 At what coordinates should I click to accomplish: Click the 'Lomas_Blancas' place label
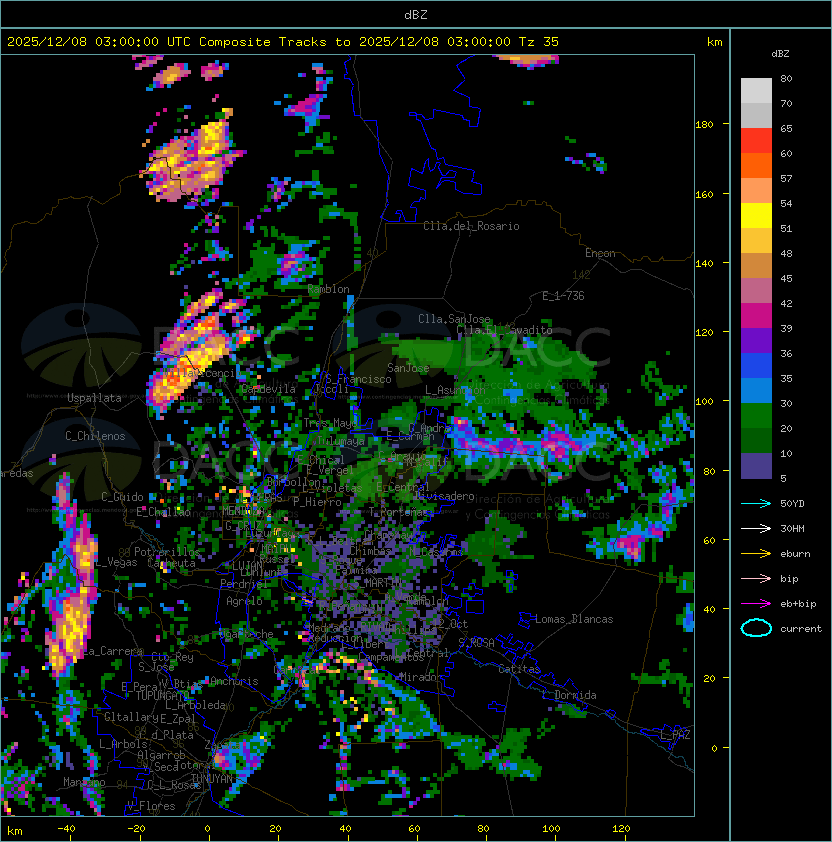tap(574, 619)
